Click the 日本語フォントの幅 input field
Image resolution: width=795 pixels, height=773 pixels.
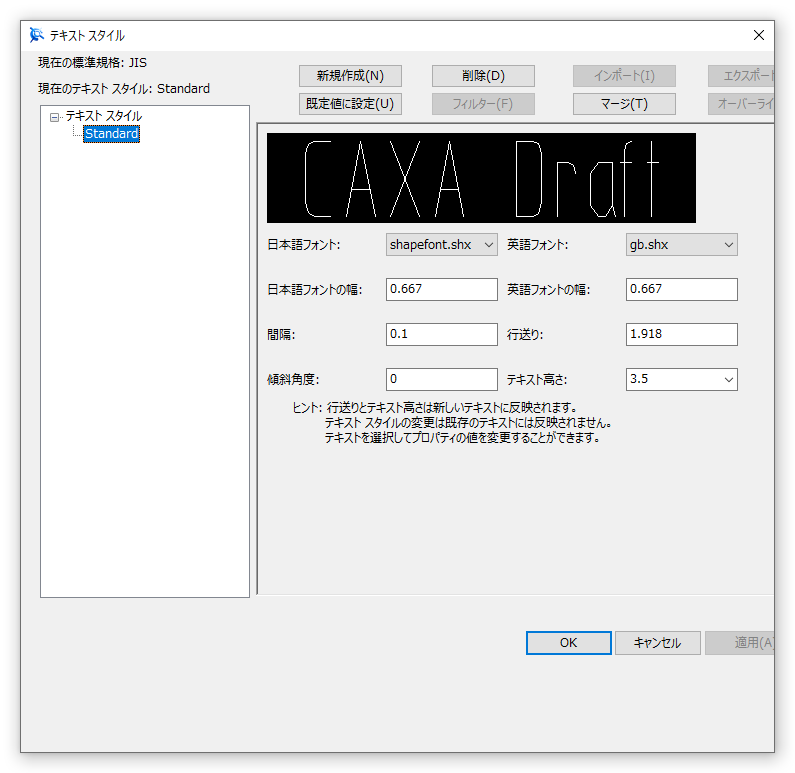(x=441, y=289)
